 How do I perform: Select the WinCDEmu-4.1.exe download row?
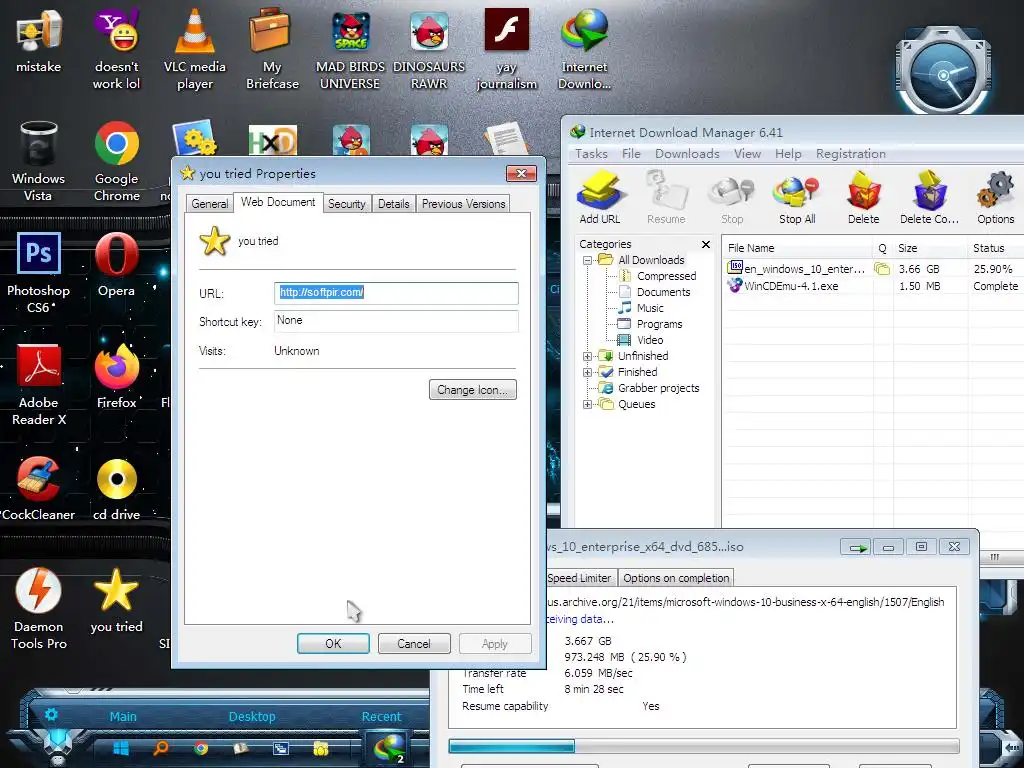tap(872, 286)
